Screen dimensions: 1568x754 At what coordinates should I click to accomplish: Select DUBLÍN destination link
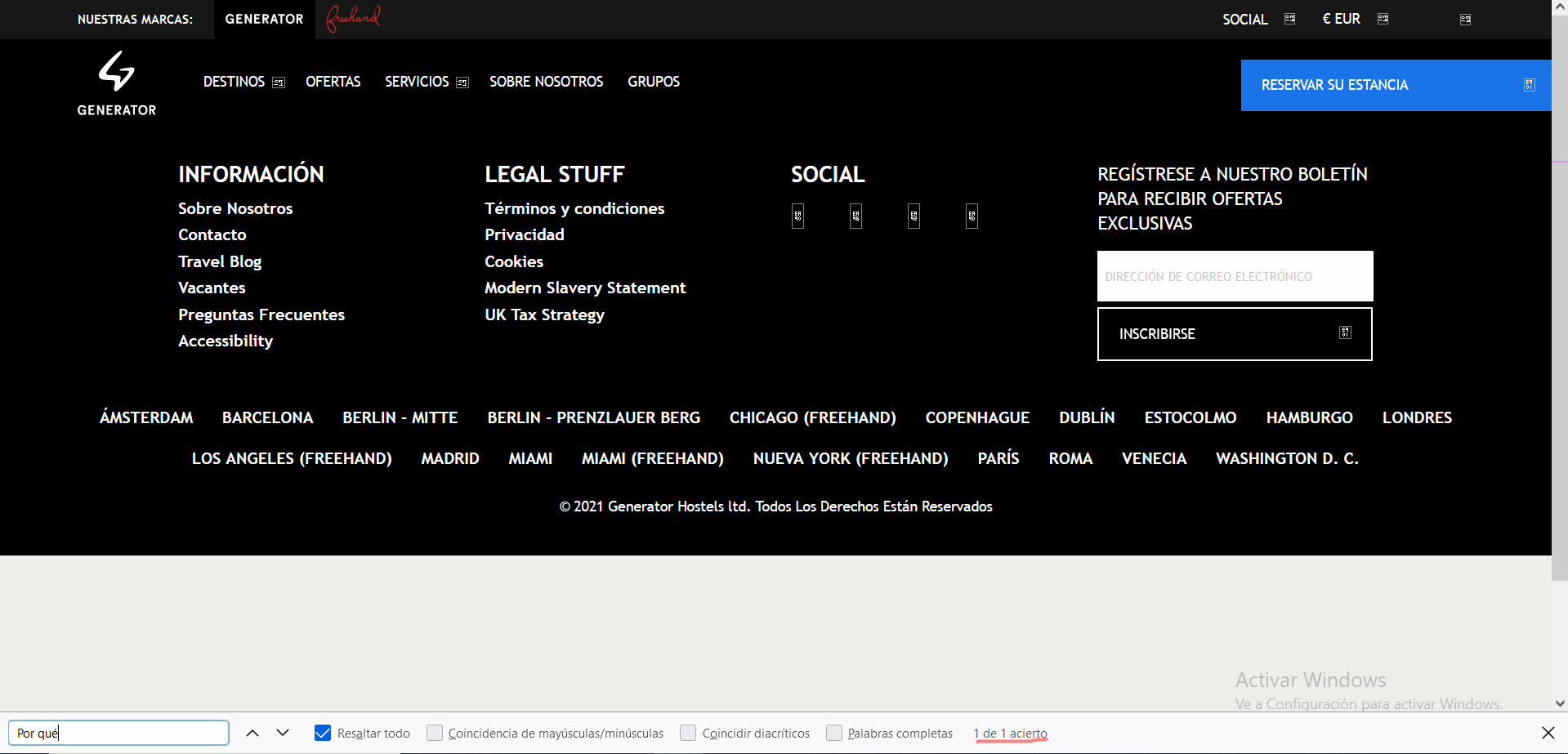tap(1087, 417)
